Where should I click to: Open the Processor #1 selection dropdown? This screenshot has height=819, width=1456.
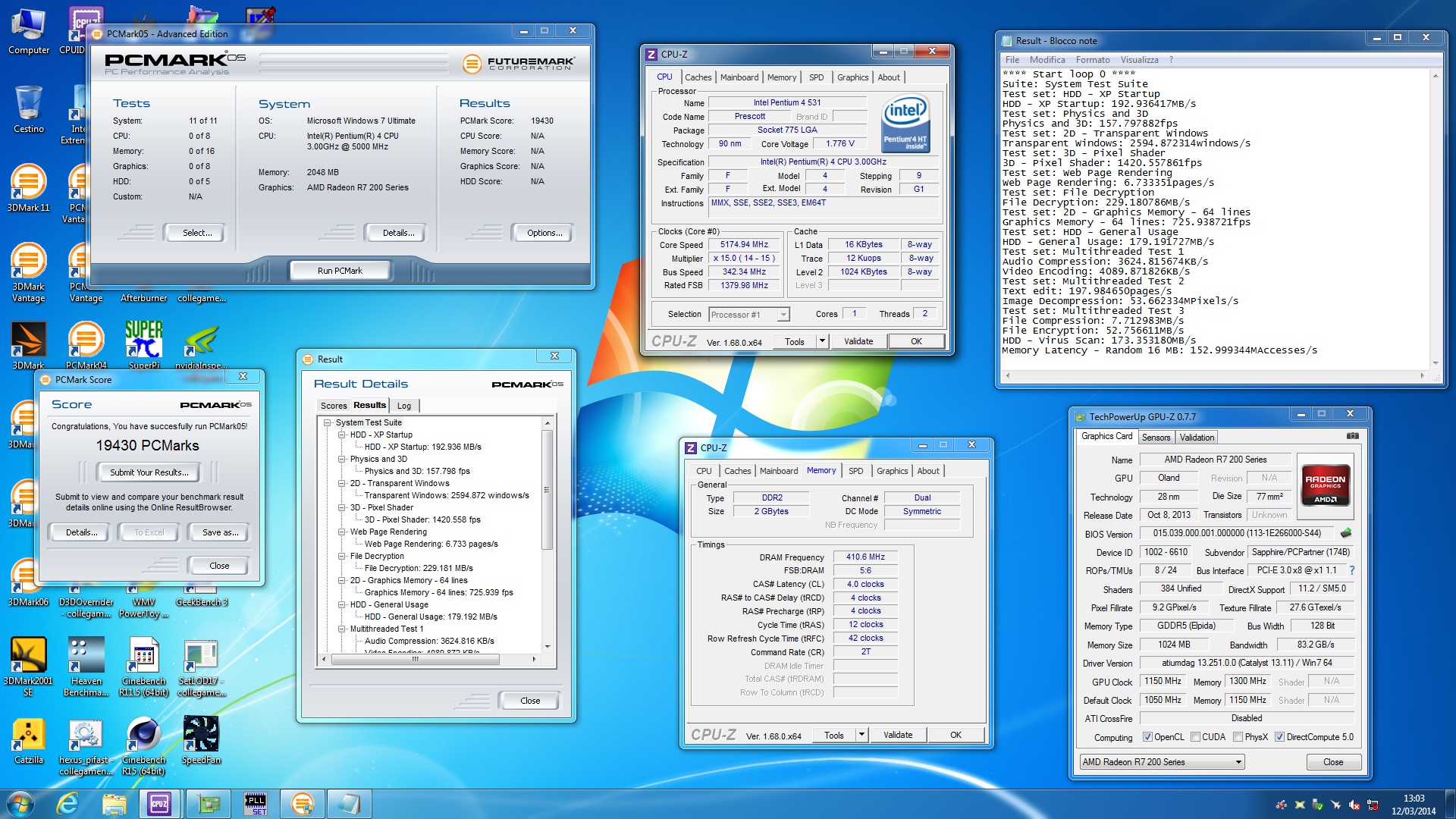[749, 314]
